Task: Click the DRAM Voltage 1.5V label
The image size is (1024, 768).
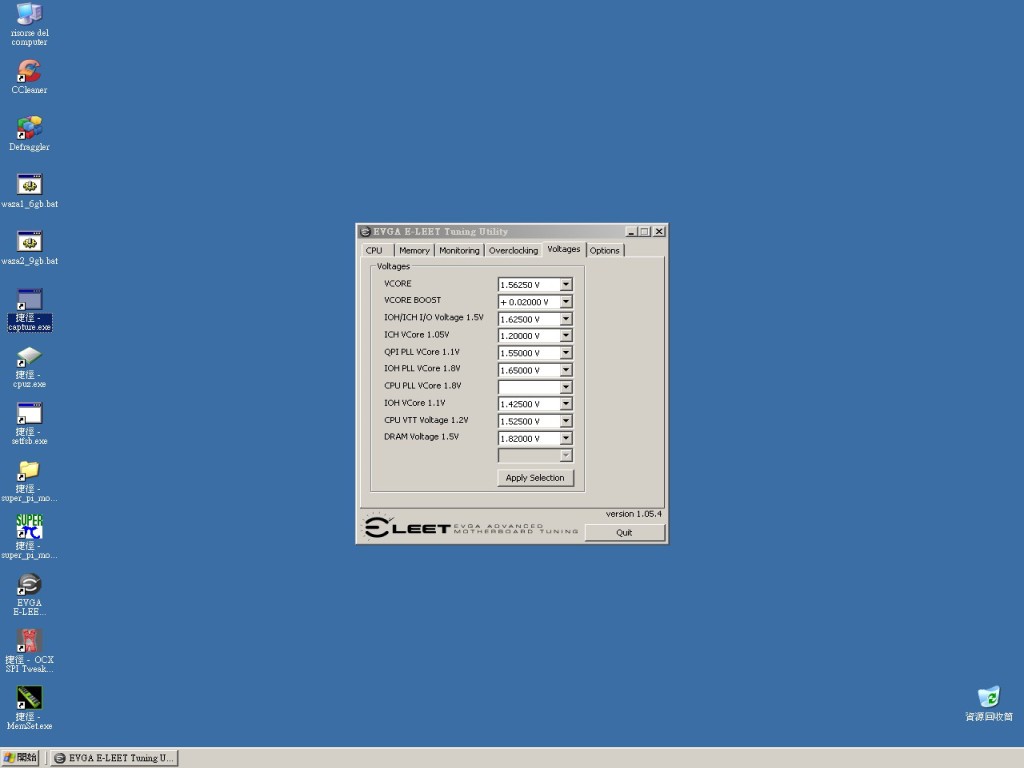Action: tap(421, 437)
